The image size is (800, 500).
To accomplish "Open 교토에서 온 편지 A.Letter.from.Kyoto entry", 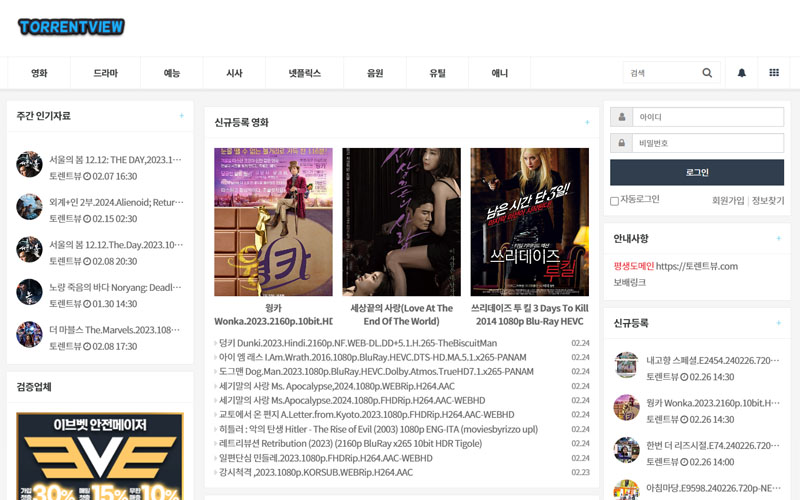I will tap(366, 415).
